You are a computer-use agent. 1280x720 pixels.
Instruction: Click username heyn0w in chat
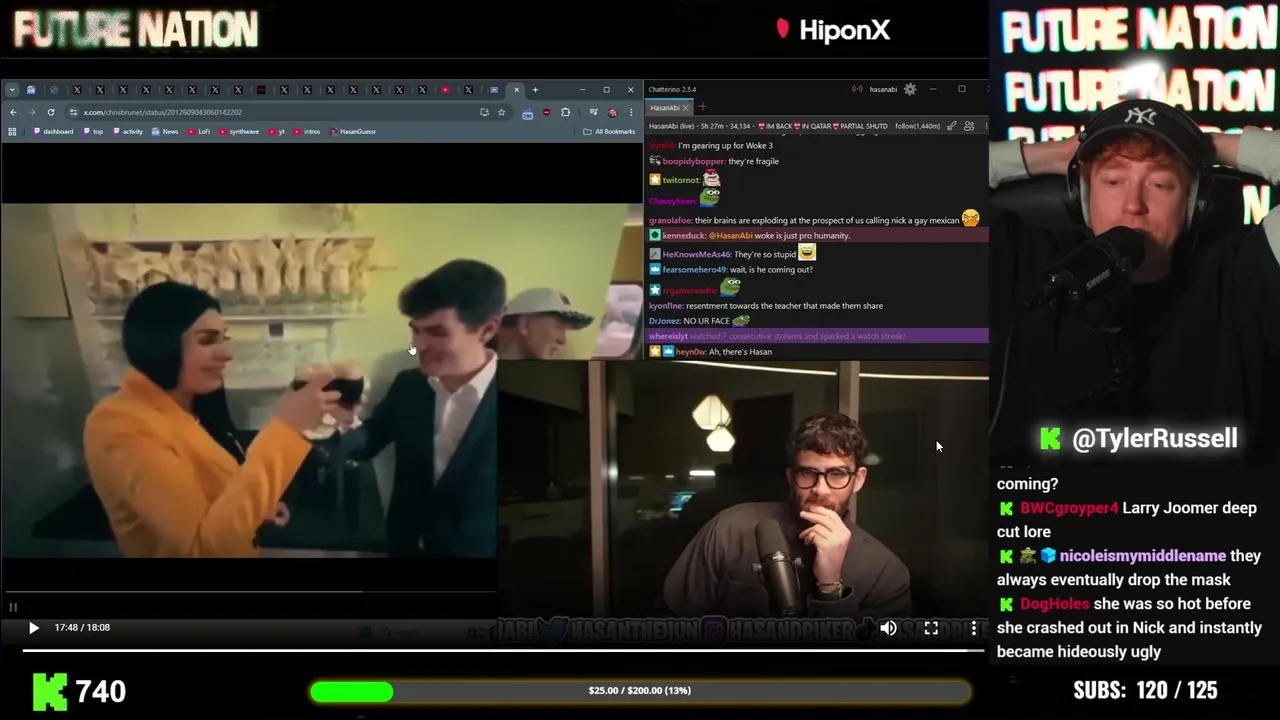(x=690, y=352)
